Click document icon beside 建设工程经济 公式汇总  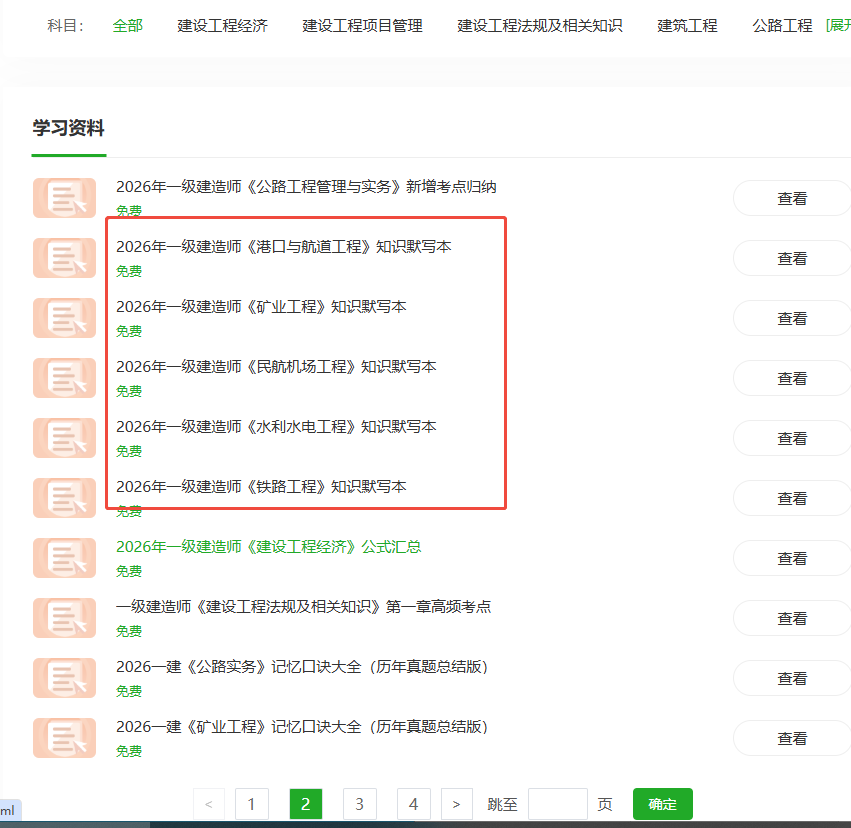click(x=64, y=558)
